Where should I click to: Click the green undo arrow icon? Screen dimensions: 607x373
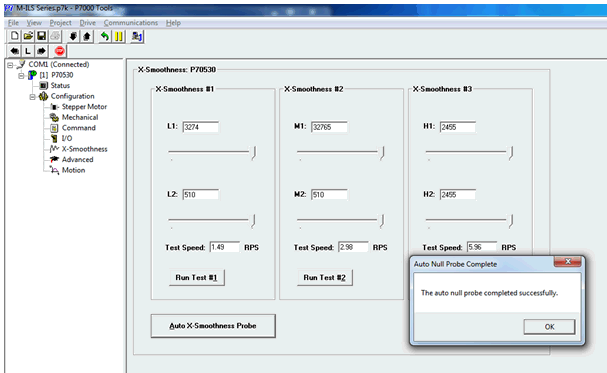(x=105, y=36)
